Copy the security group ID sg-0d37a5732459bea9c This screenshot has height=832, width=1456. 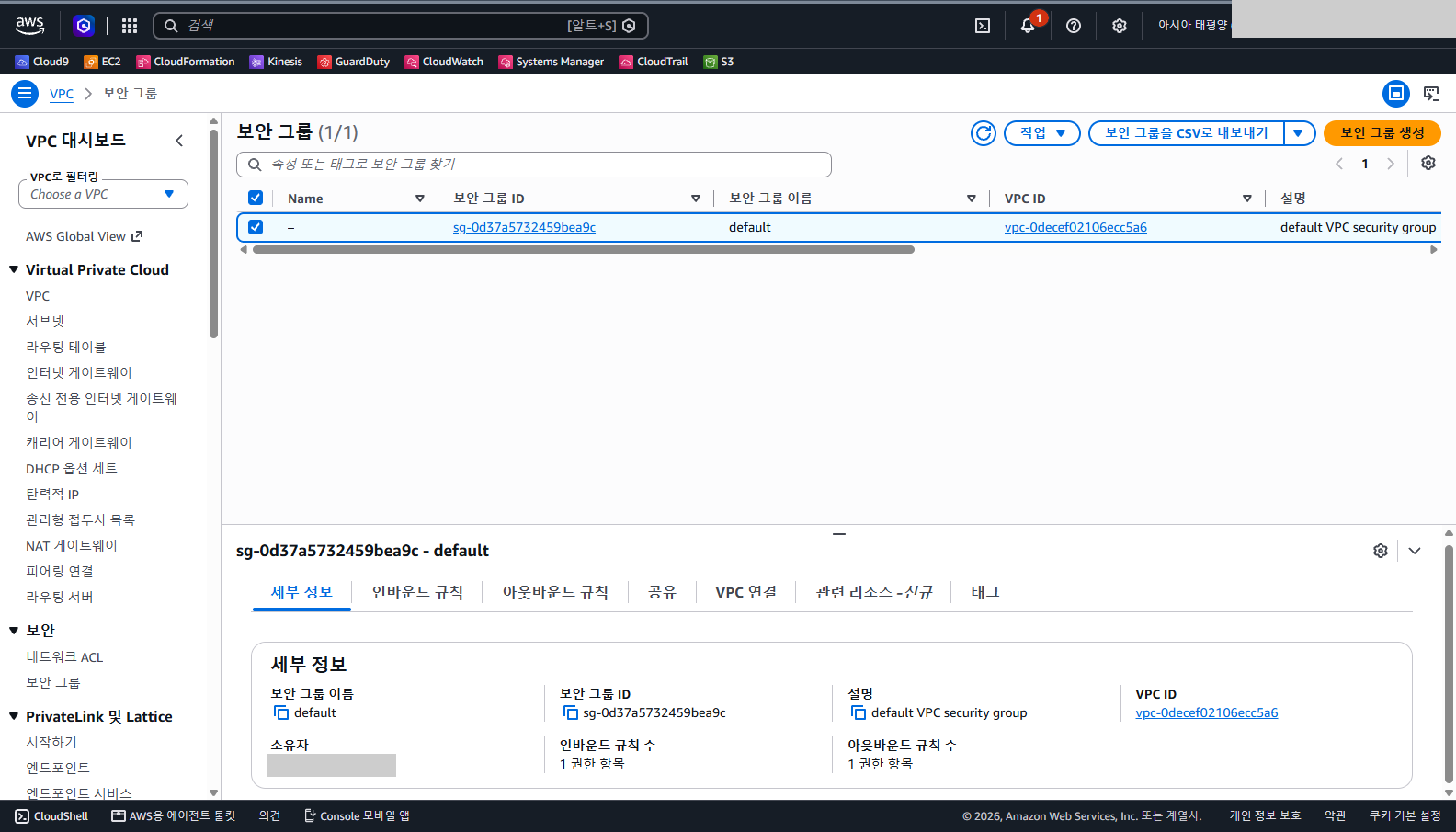pos(571,713)
